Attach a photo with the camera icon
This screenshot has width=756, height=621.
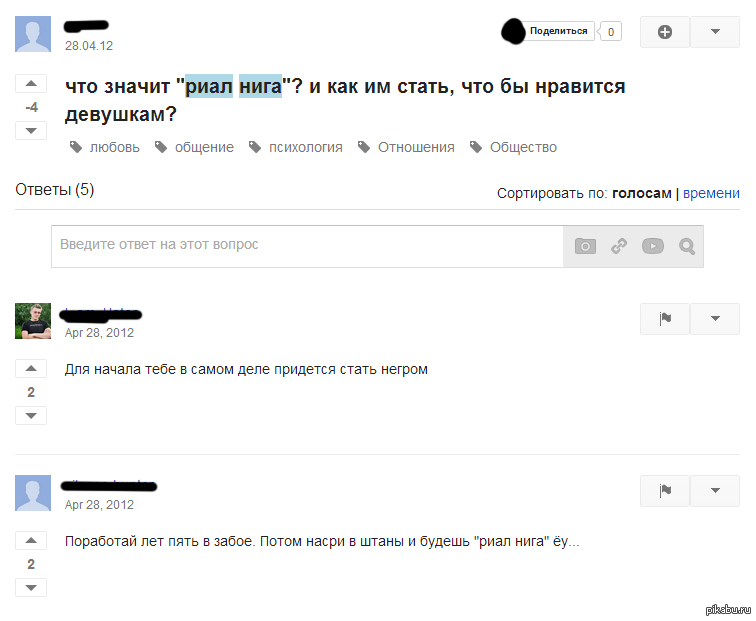point(585,246)
